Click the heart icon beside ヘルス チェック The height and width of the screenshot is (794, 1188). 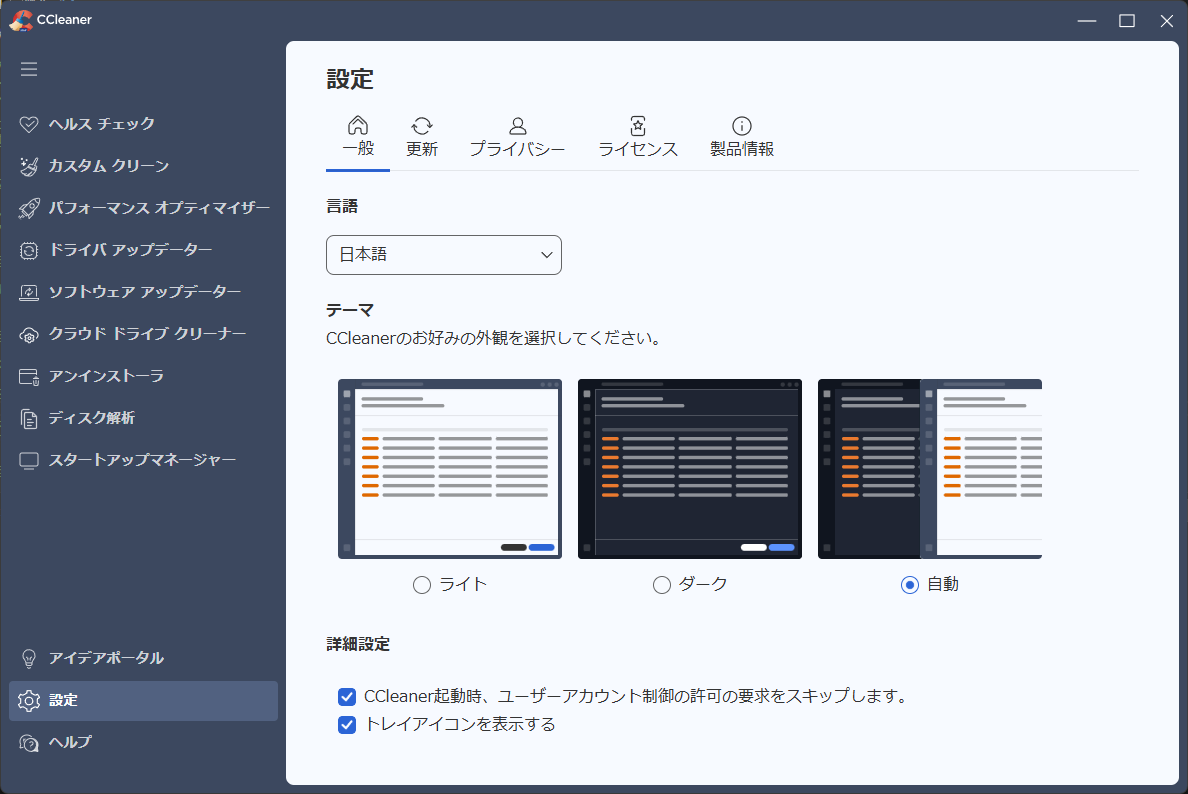click(29, 124)
